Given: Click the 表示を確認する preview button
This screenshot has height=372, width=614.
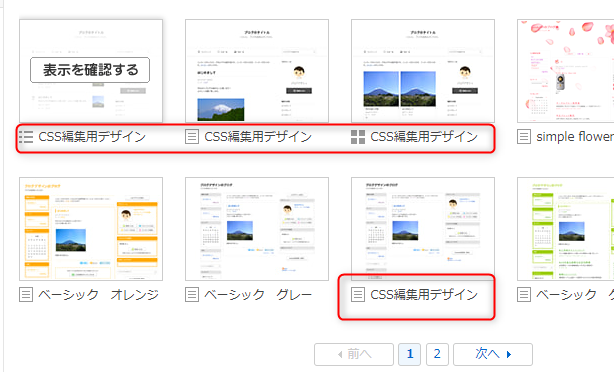Looking at the screenshot, I should (90, 70).
